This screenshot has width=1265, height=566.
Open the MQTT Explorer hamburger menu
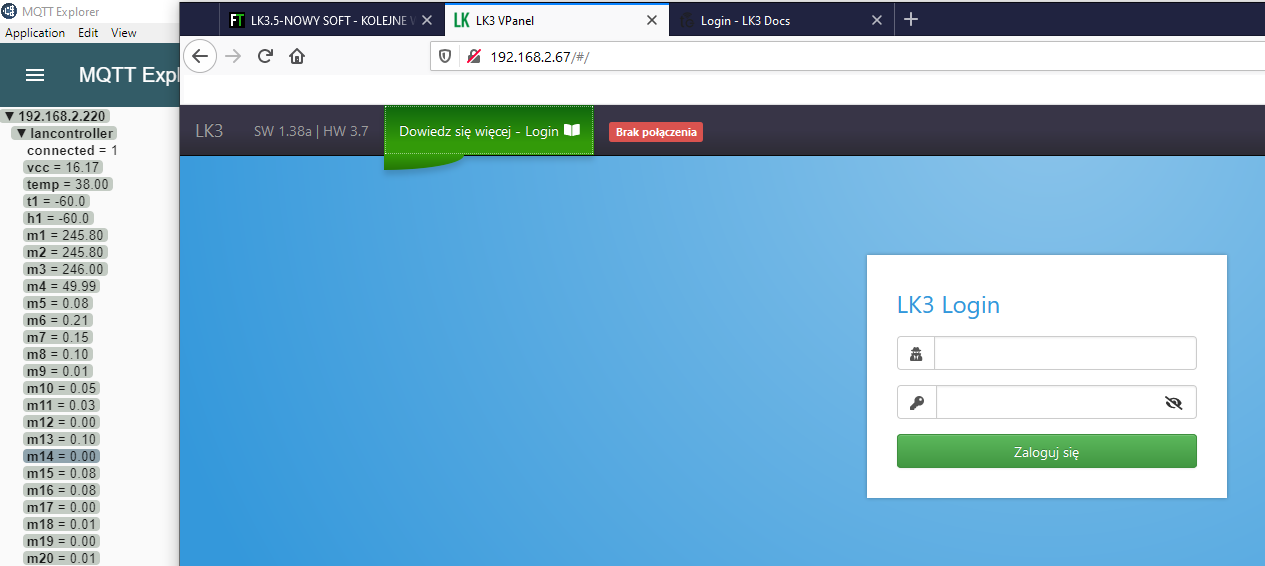(35, 75)
